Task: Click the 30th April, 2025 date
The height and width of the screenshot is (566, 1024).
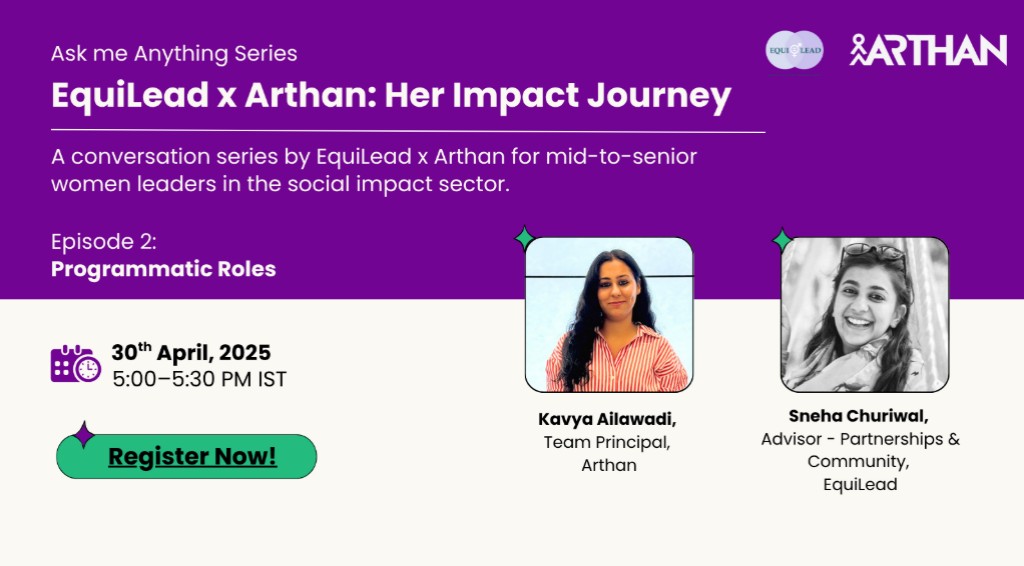Action: [x=191, y=352]
